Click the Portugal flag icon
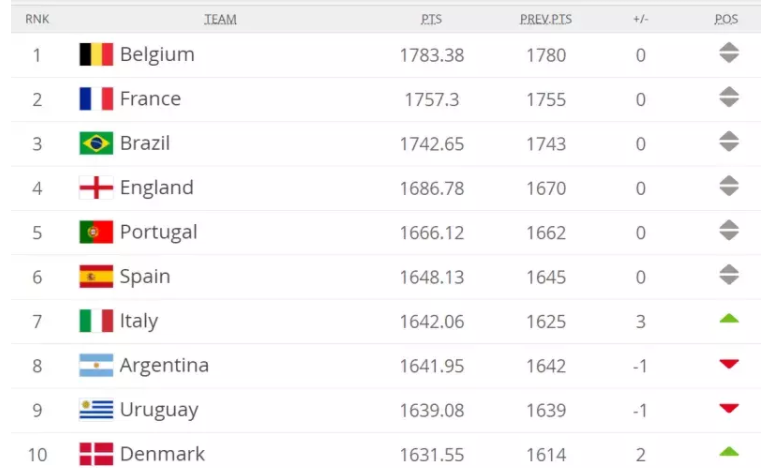Image resolution: width=762 pixels, height=468 pixels. (96, 232)
